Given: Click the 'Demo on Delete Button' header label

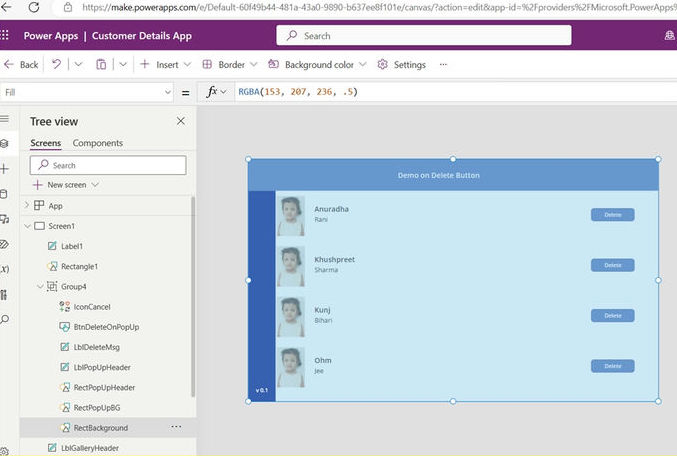Looking at the screenshot, I should pos(439,175).
